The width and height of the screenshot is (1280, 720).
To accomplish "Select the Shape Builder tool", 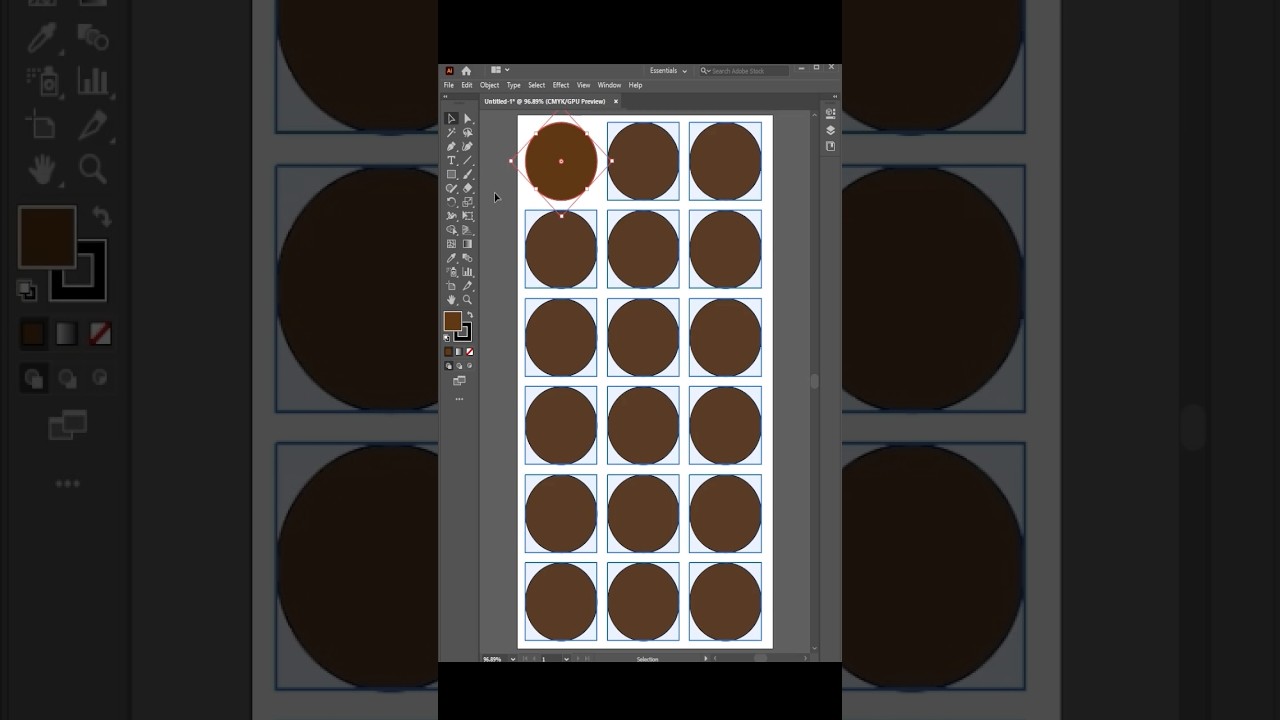I will click(x=451, y=230).
